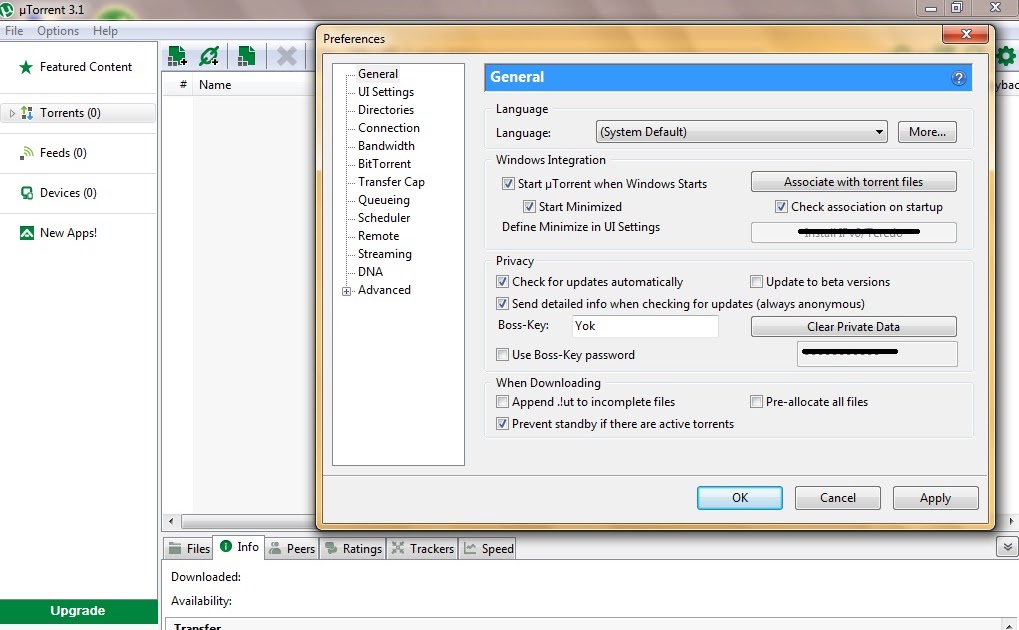
Task: Click the New Apps icon in sidebar
Action: tap(27, 233)
